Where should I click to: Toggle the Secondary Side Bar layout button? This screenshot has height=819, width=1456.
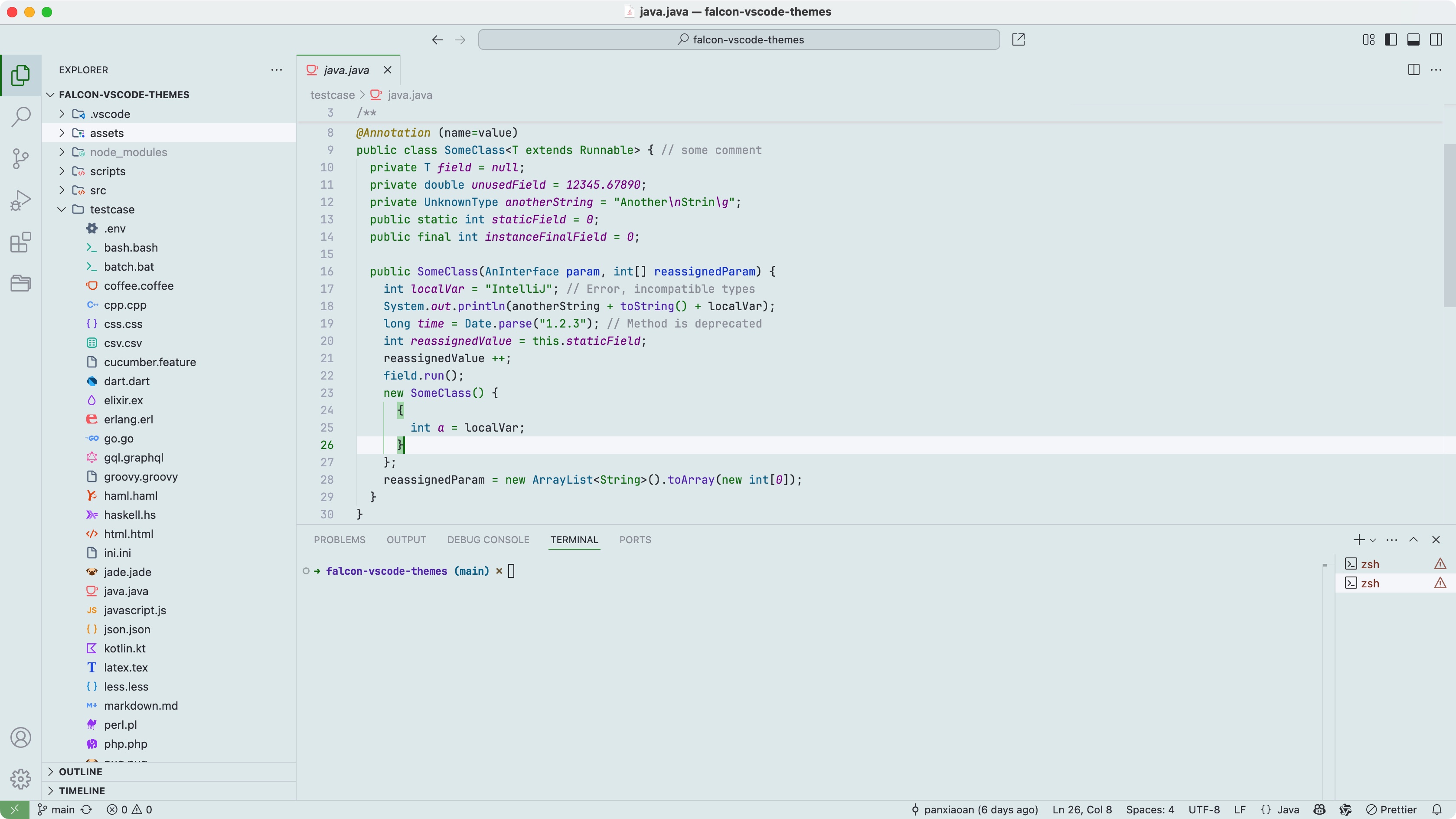[x=1436, y=39]
